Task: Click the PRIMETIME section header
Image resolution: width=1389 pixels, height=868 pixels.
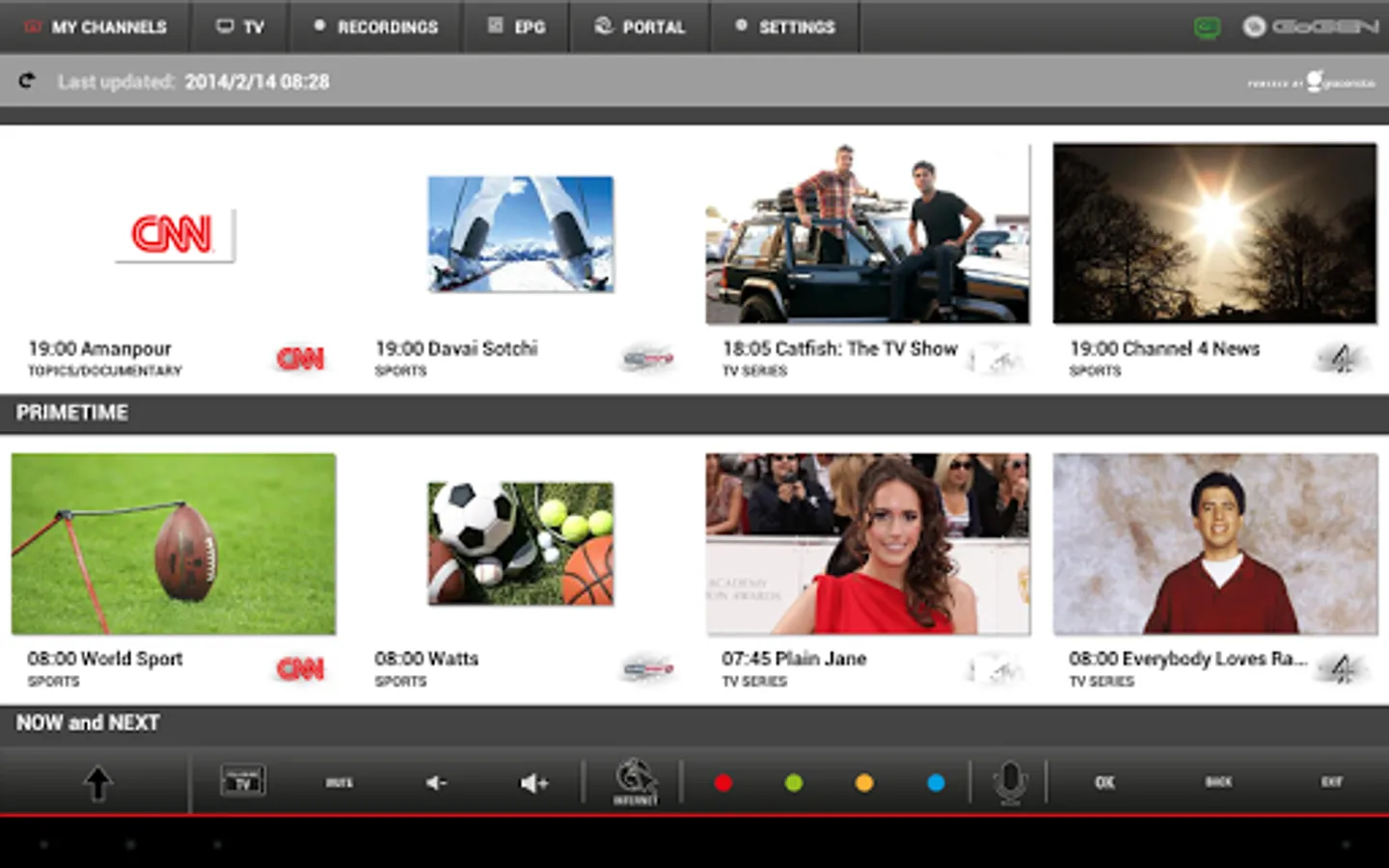Action: pos(694,413)
